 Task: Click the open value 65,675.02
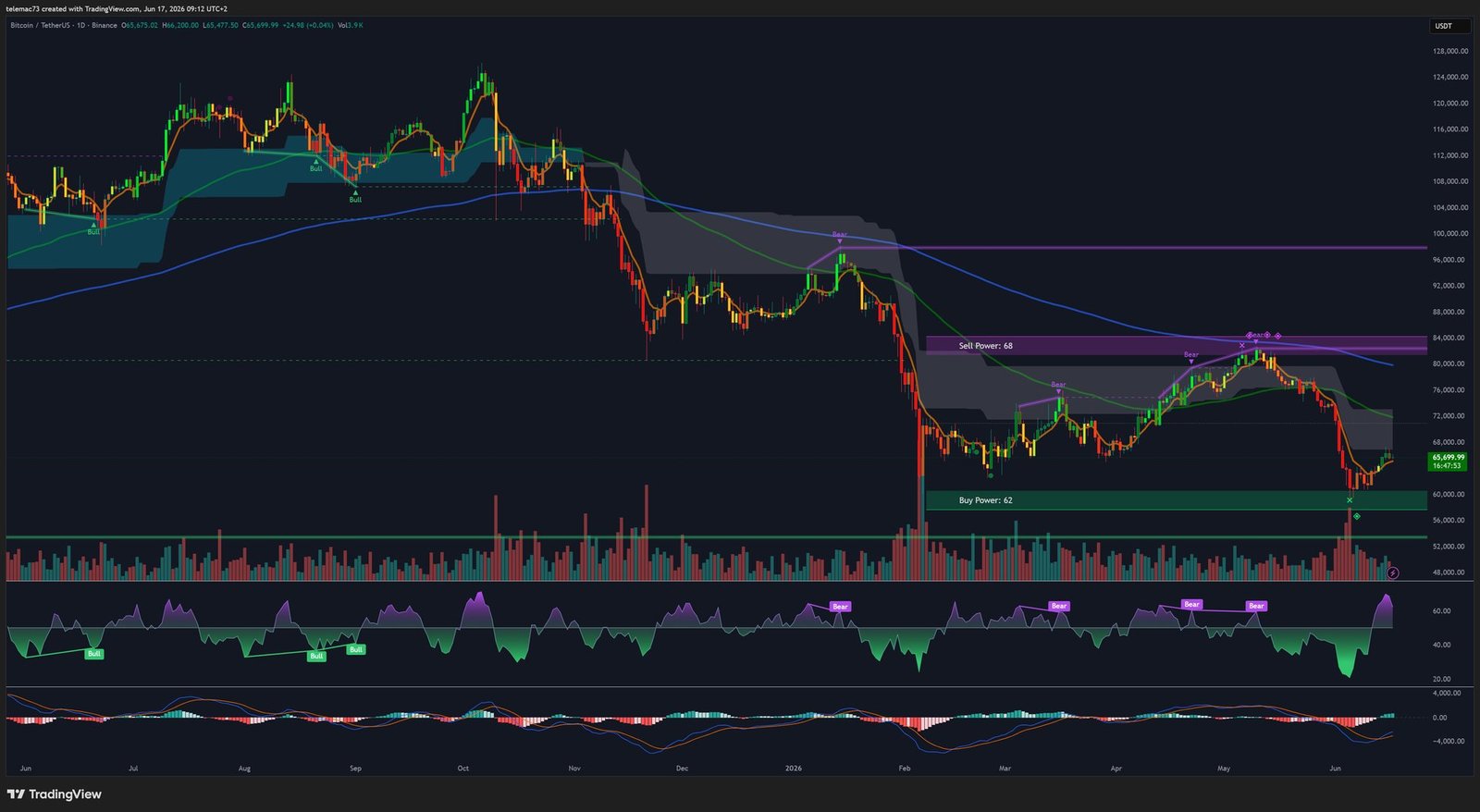coord(142,25)
